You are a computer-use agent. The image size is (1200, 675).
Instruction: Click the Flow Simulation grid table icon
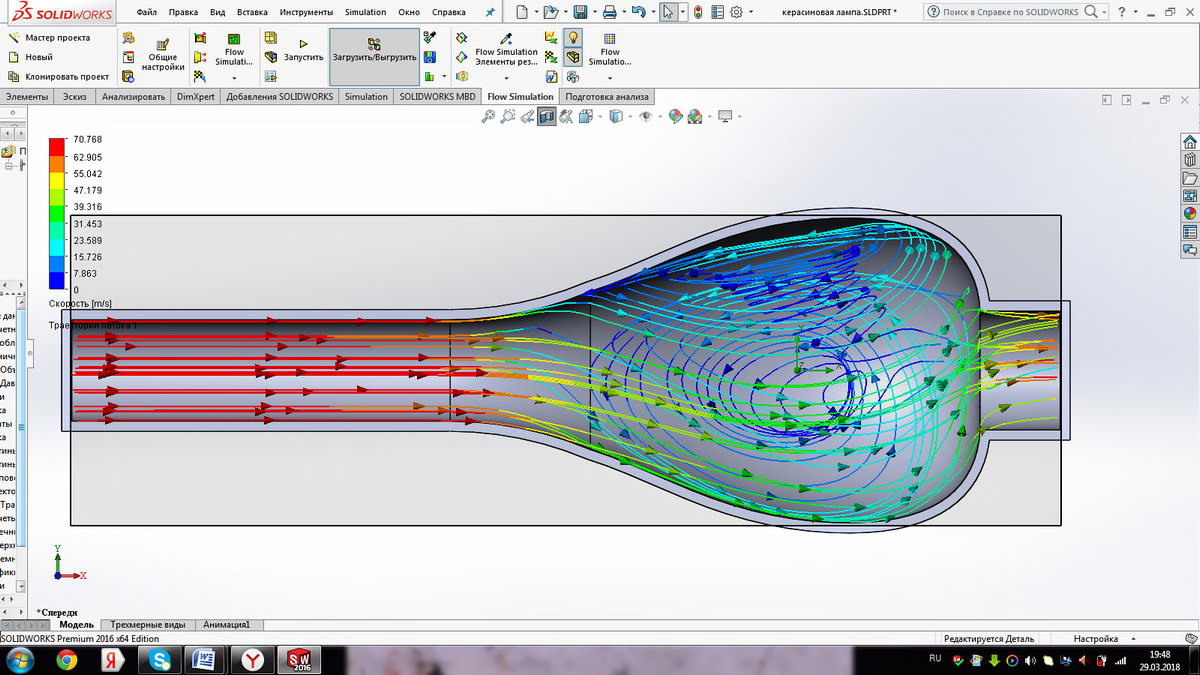(609, 38)
